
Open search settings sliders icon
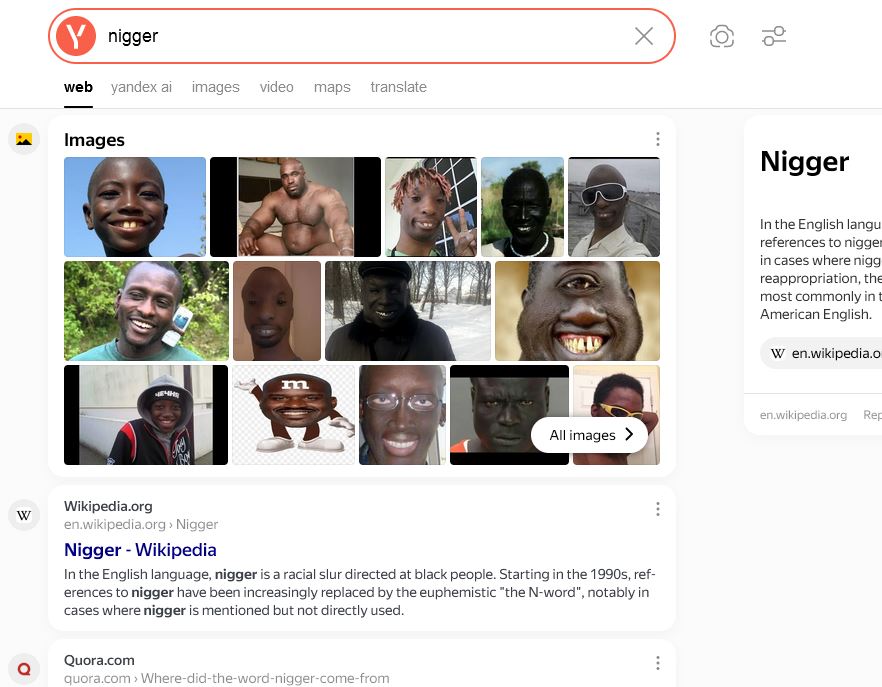pos(774,36)
